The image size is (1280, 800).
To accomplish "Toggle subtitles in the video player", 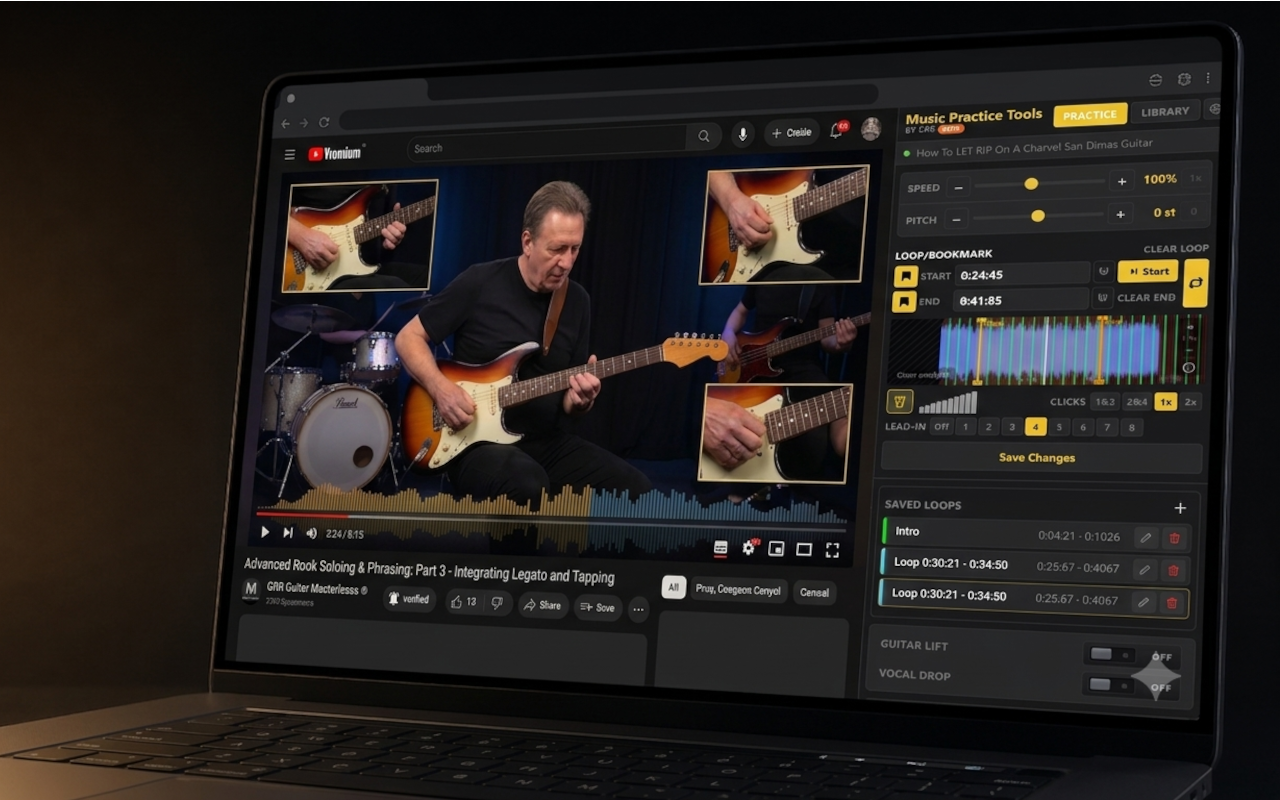I will [720, 548].
